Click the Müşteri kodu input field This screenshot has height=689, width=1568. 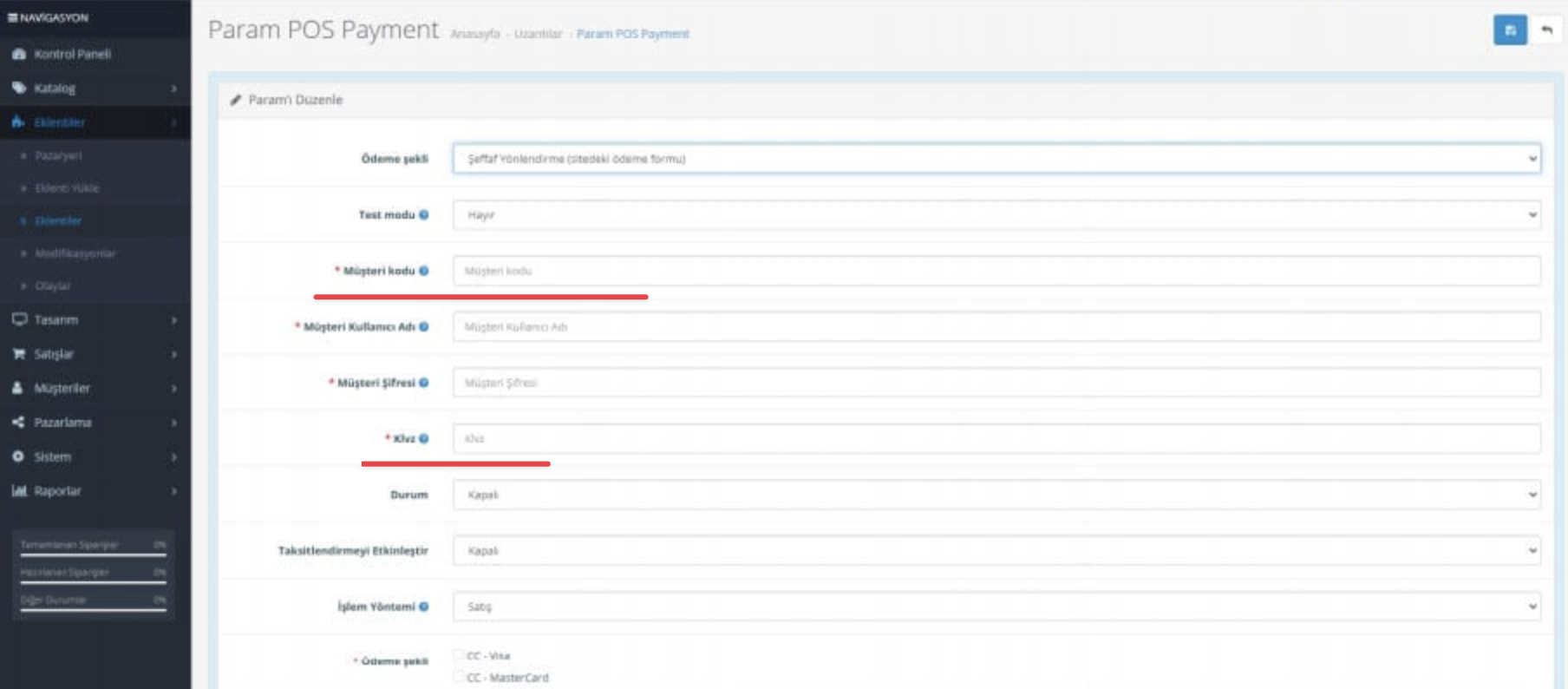click(996, 271)
